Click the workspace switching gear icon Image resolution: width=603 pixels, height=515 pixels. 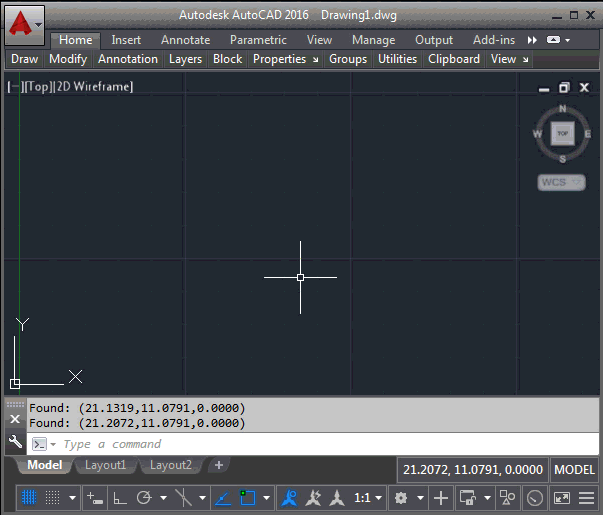tap(401, 498)
